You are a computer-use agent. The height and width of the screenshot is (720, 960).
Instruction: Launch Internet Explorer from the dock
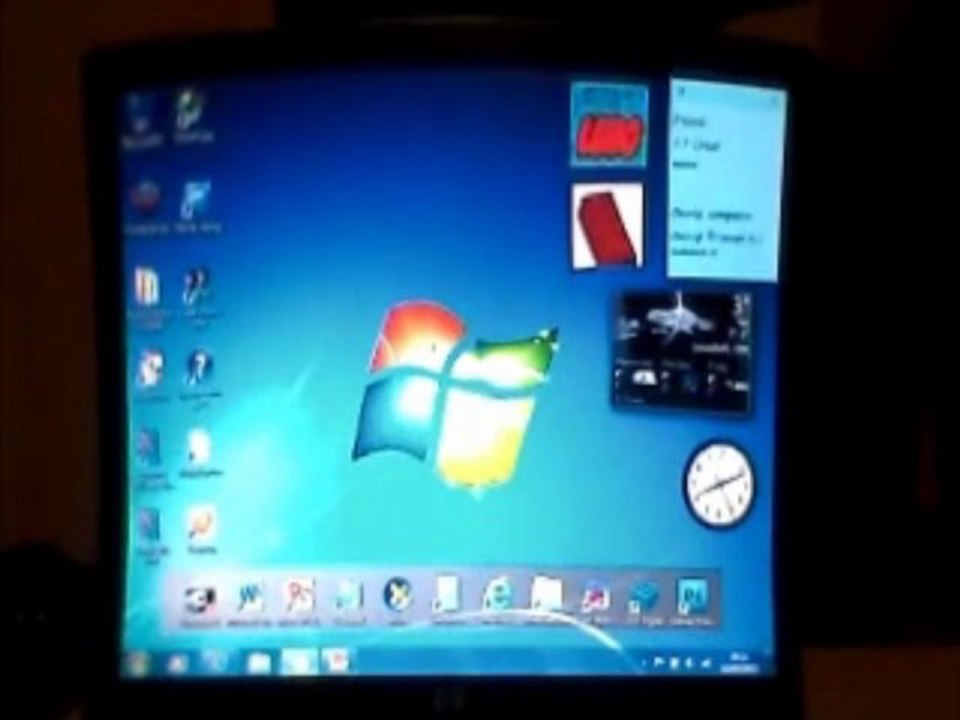497,596
